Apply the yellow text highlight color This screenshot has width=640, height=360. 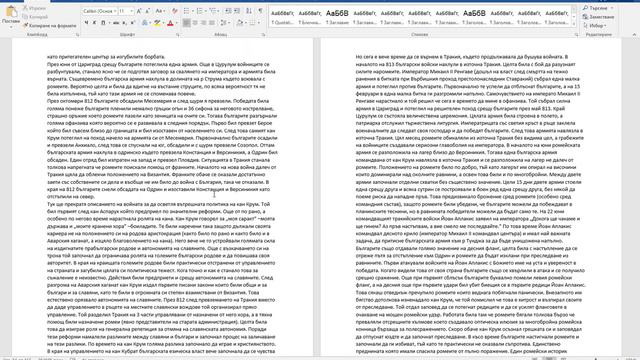pos(157,23)
